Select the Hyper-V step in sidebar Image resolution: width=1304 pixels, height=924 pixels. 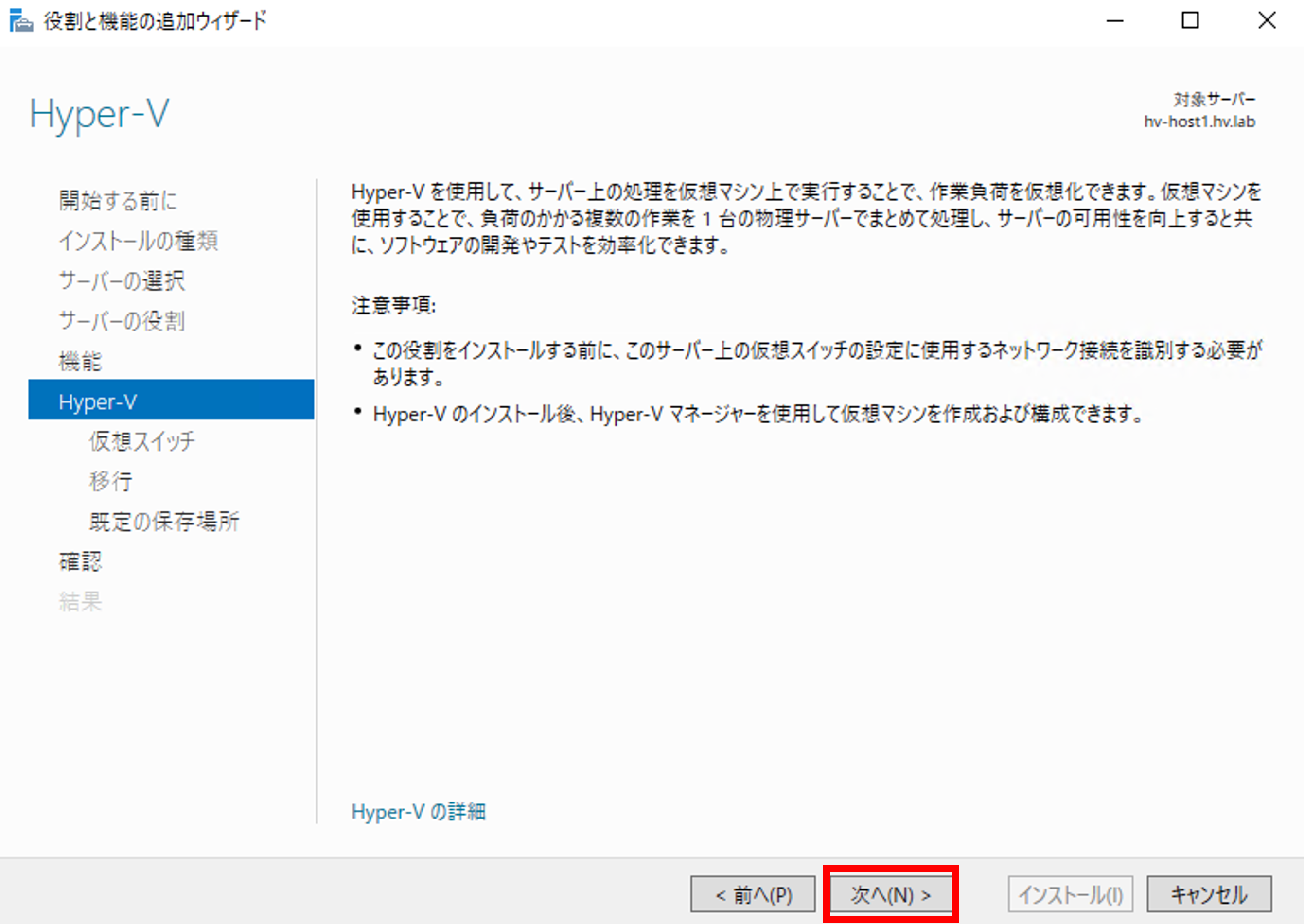pos(171,400)
